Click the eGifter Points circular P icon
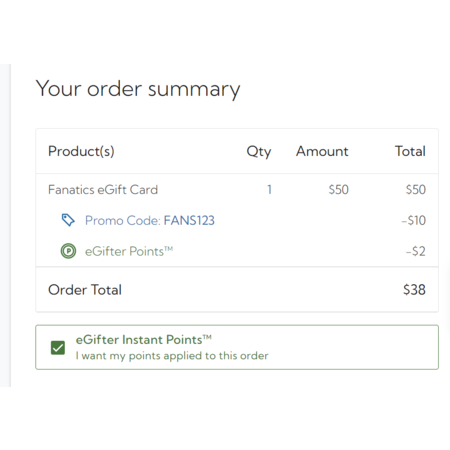The image size is (450, 450). (68, 251)
